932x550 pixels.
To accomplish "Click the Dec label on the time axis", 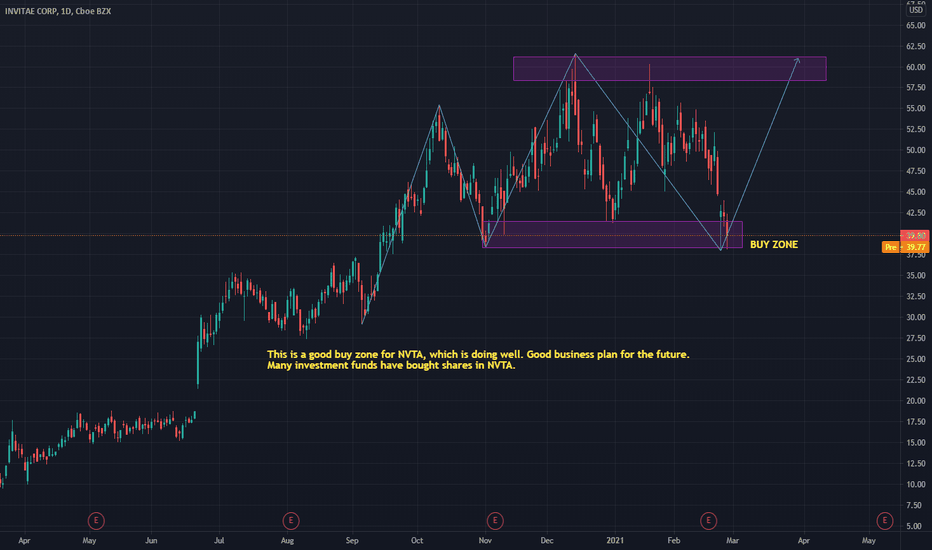I will [x=547, y=540].
